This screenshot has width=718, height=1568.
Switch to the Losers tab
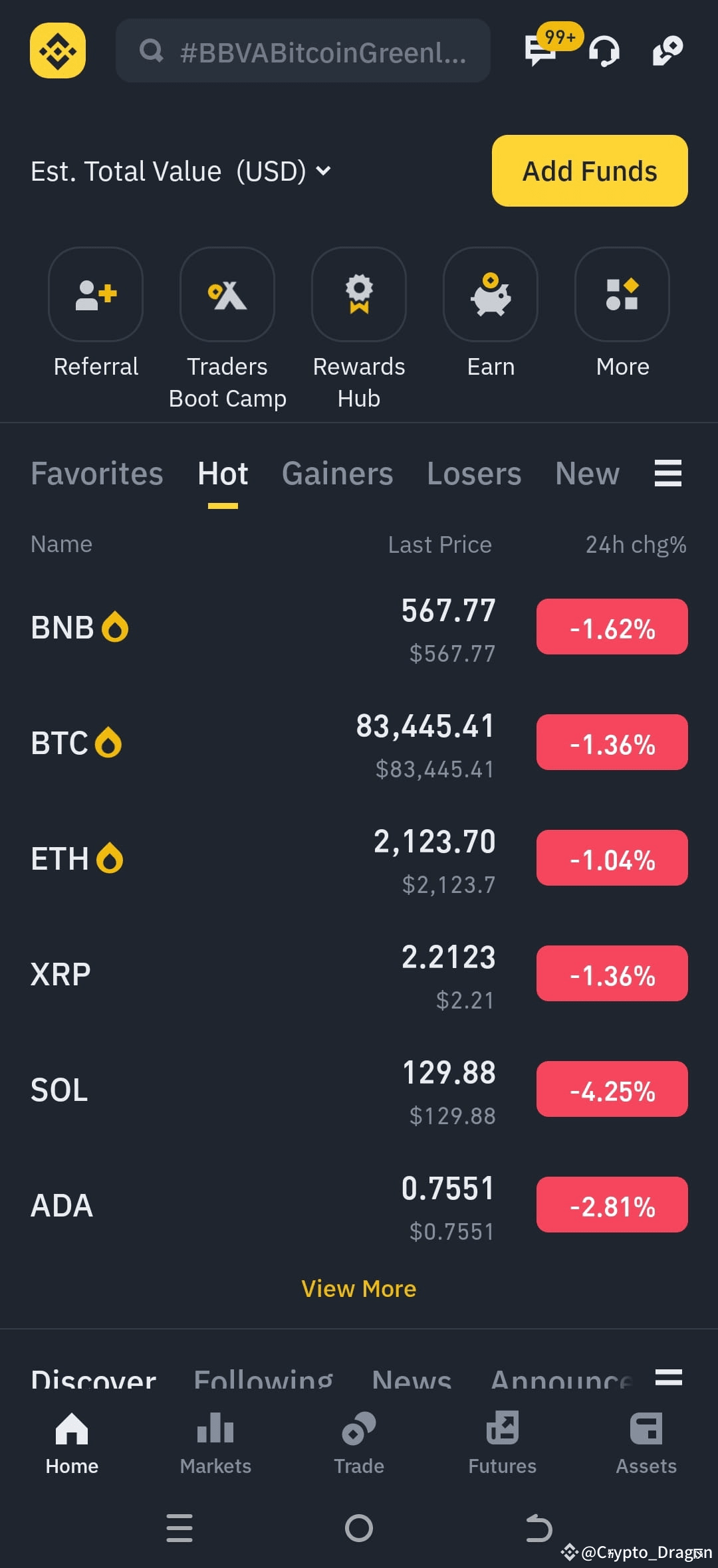coord(474,474)
